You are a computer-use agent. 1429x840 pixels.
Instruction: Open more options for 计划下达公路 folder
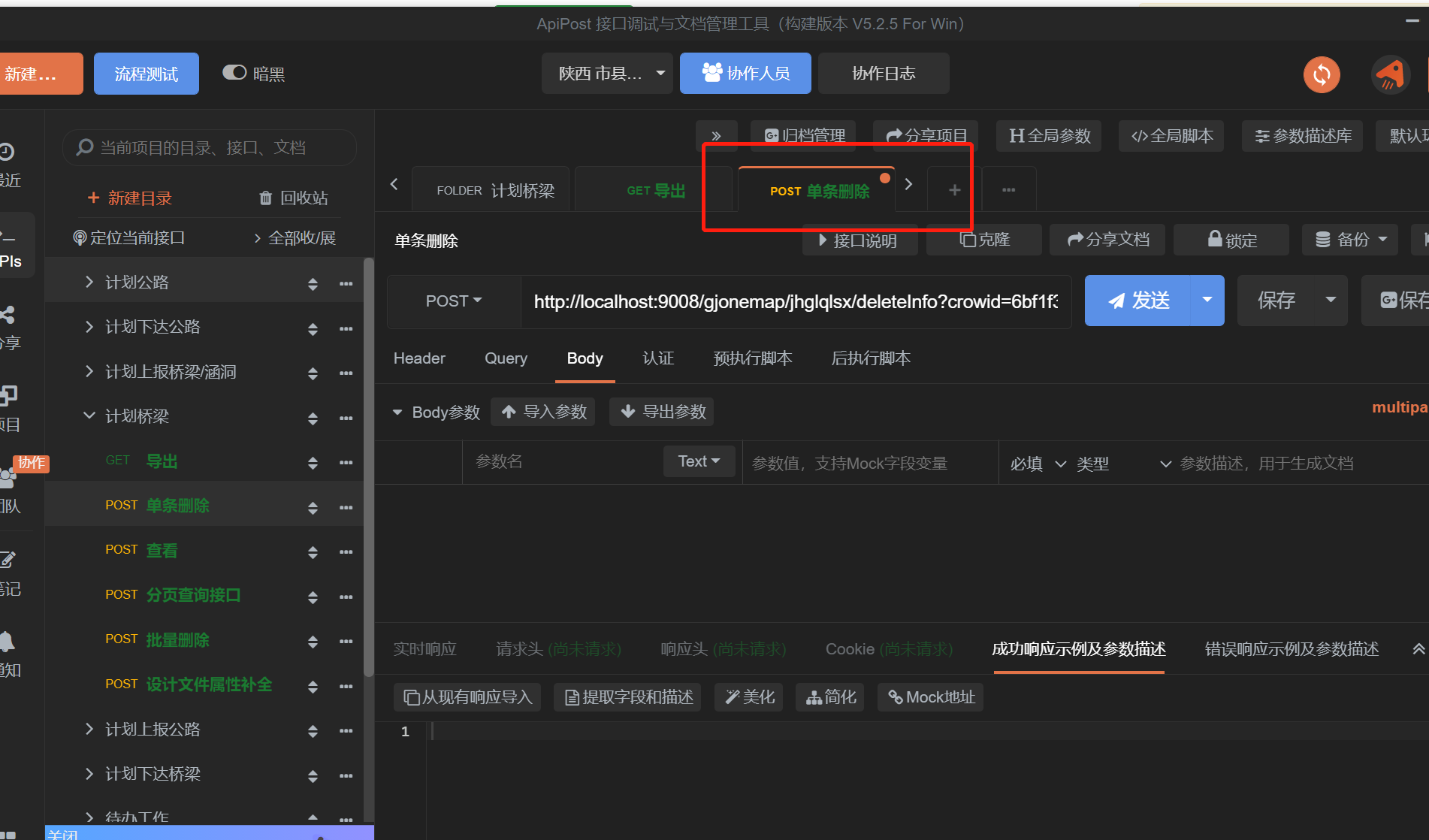pos(346,328)
